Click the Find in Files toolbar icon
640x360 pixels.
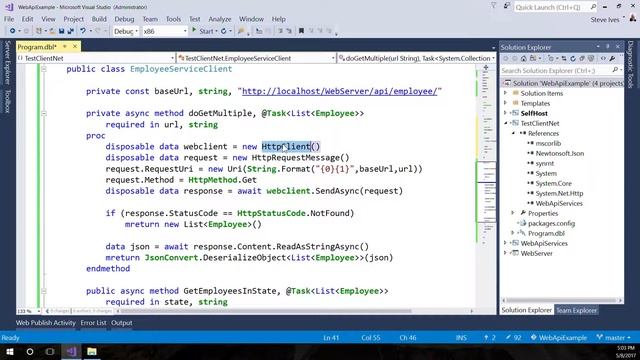coord(241,31)
